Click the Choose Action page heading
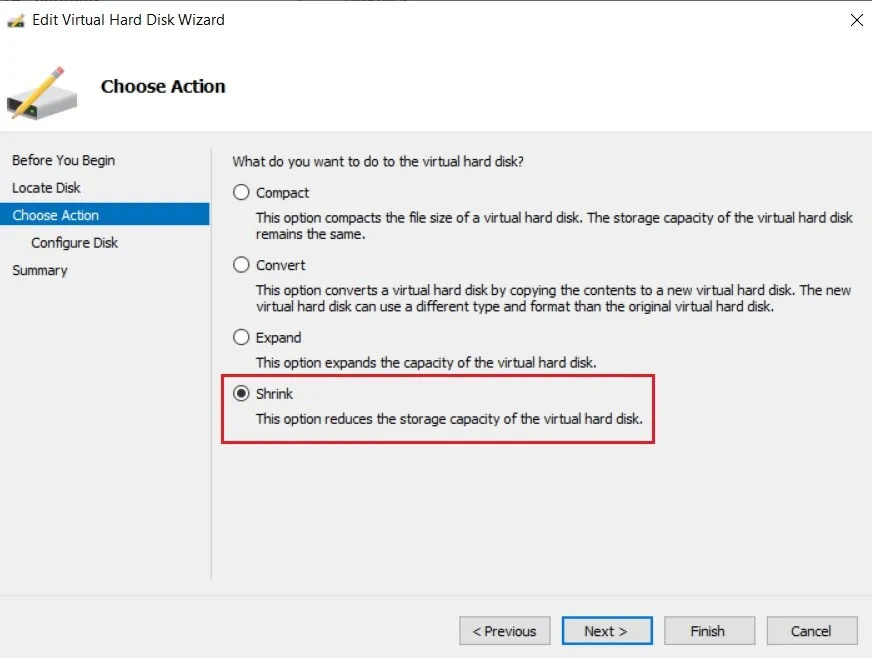 [x=163, y=86]
